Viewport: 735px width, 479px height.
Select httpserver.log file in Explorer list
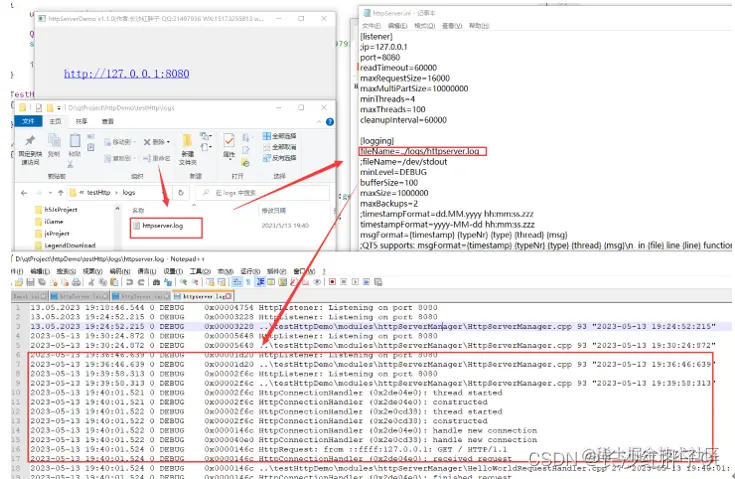pyautogui.click(x=162, y=225)
